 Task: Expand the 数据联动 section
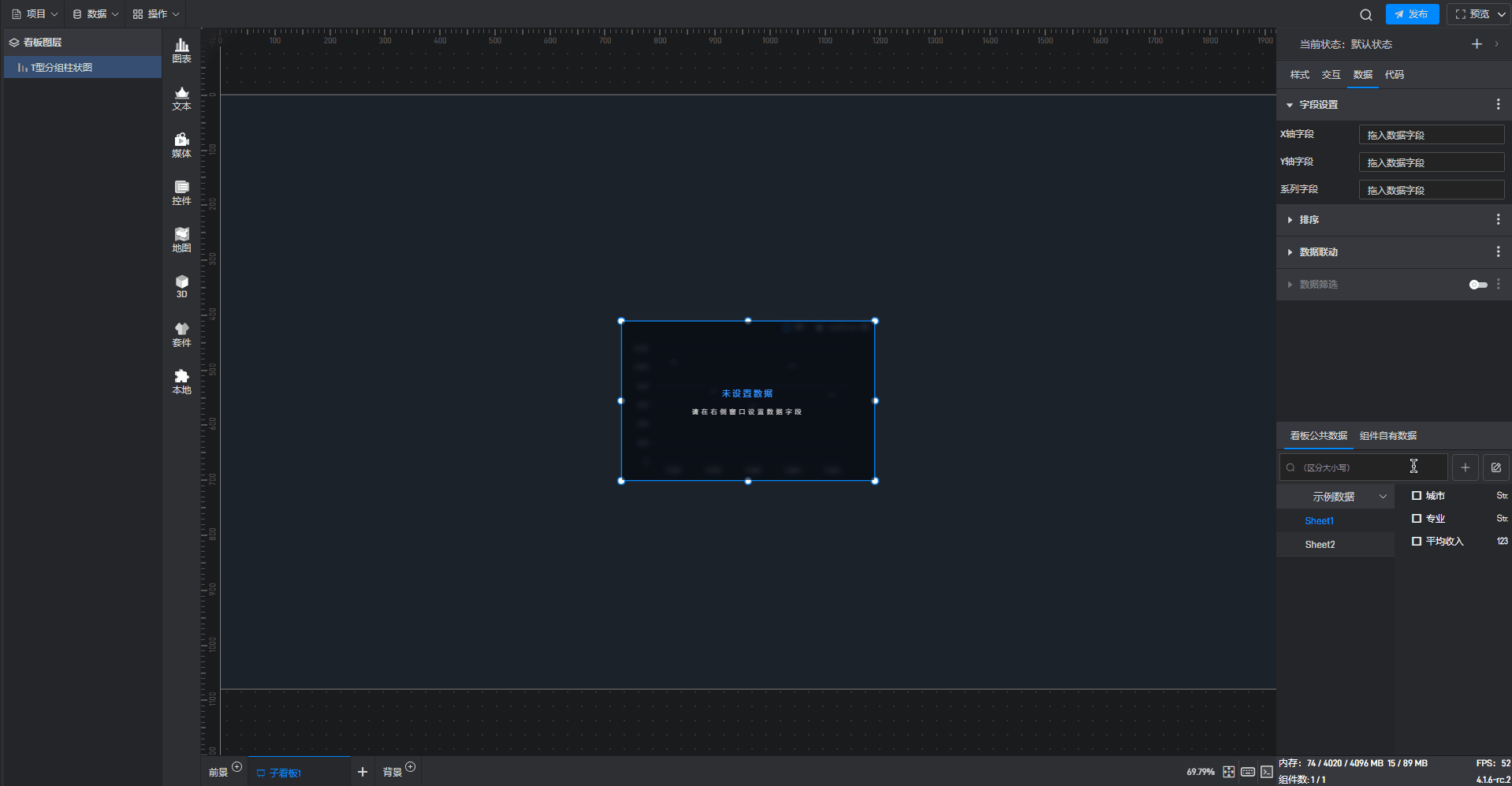pos(1318,252)
